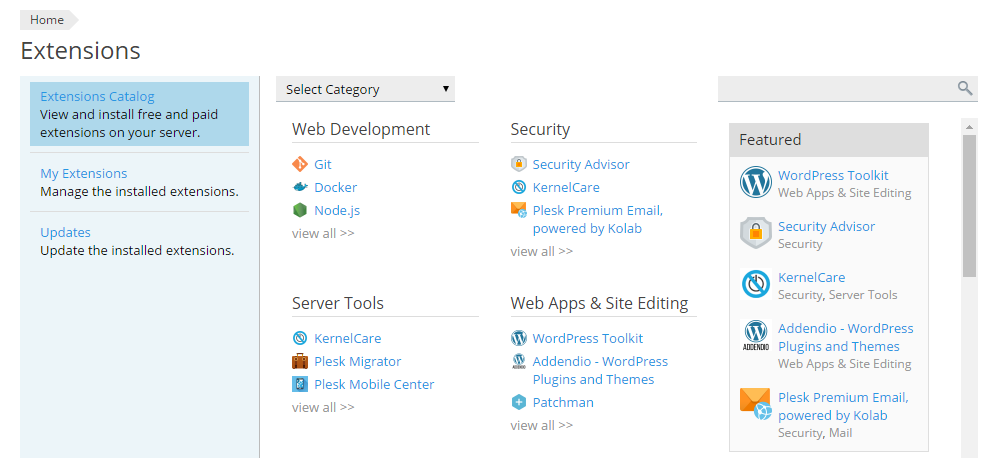Click the vertical scrollbar beside Featured
The image size is (993, 458).
pos(969,205)
